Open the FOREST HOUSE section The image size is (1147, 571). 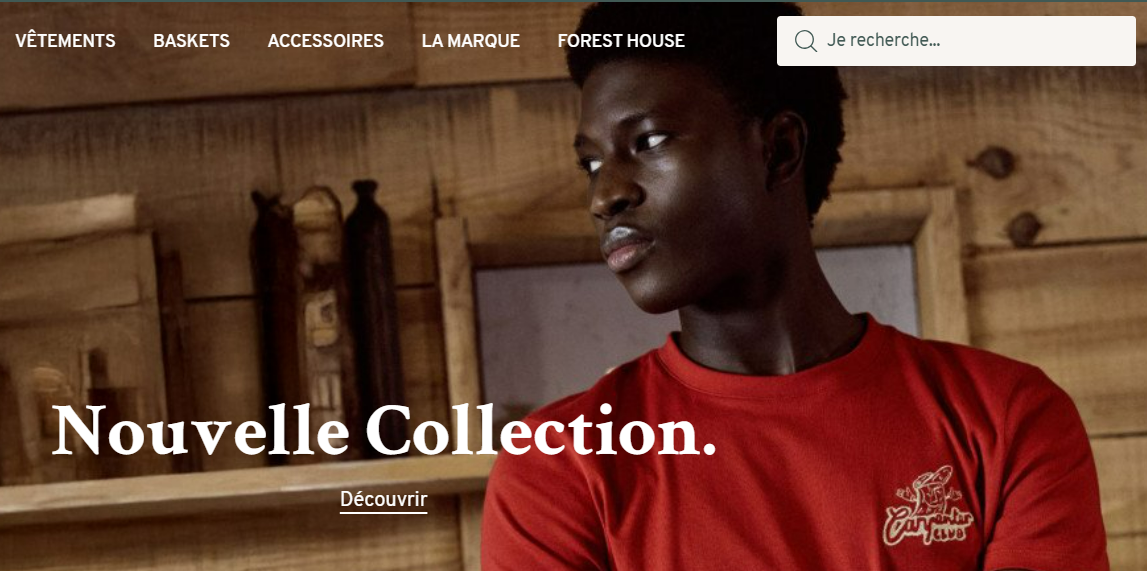pos(621,41)
